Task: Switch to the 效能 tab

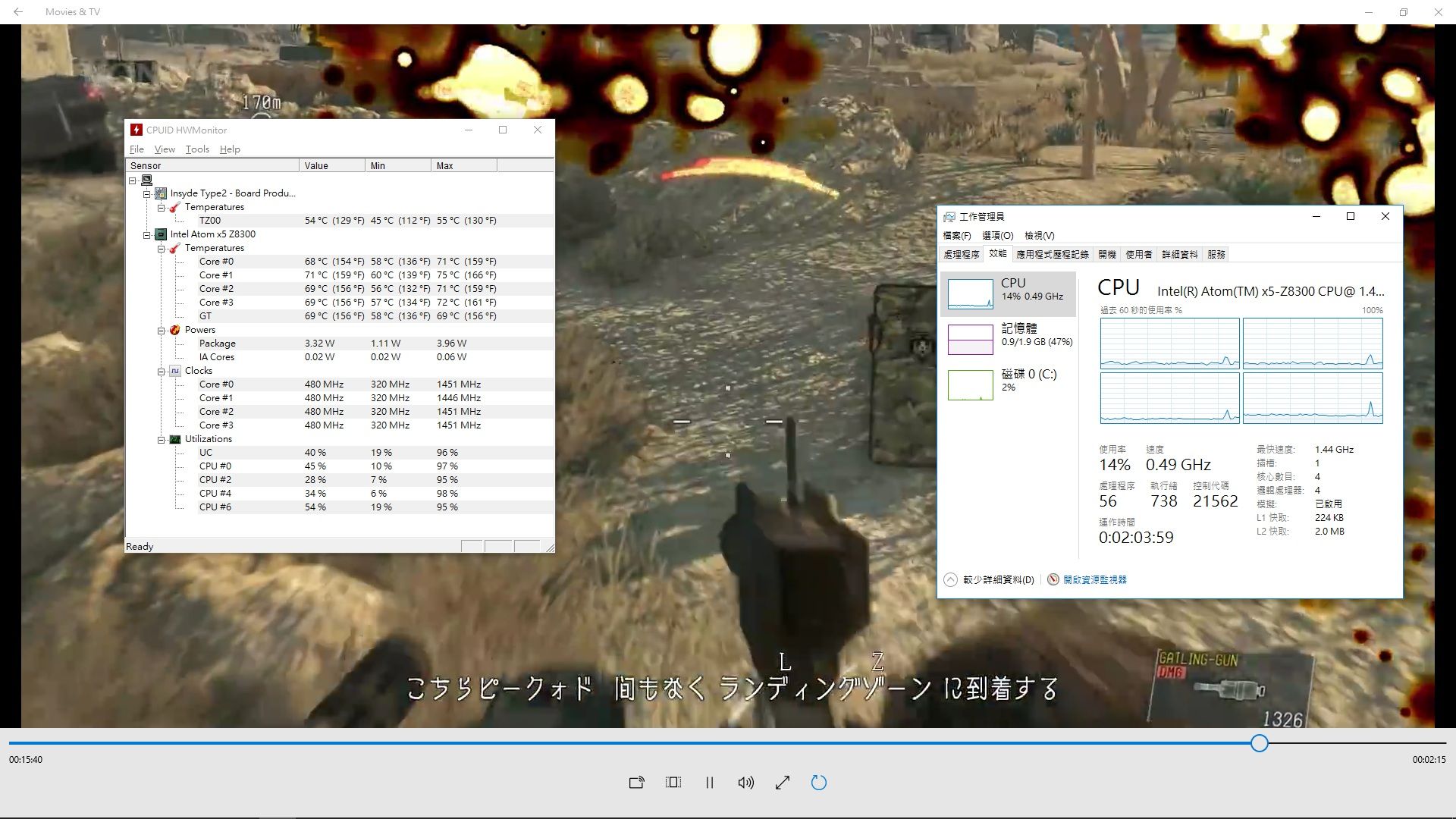Action: click(x=998, y=253)
